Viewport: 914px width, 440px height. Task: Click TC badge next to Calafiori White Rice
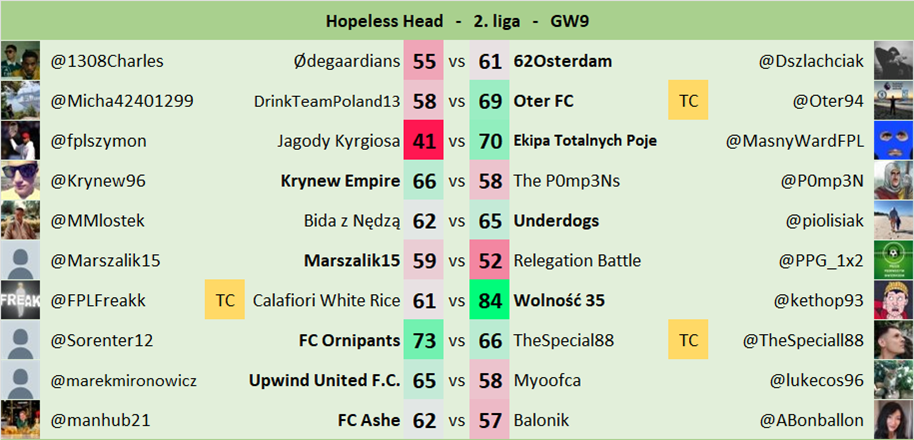(225, 300)
